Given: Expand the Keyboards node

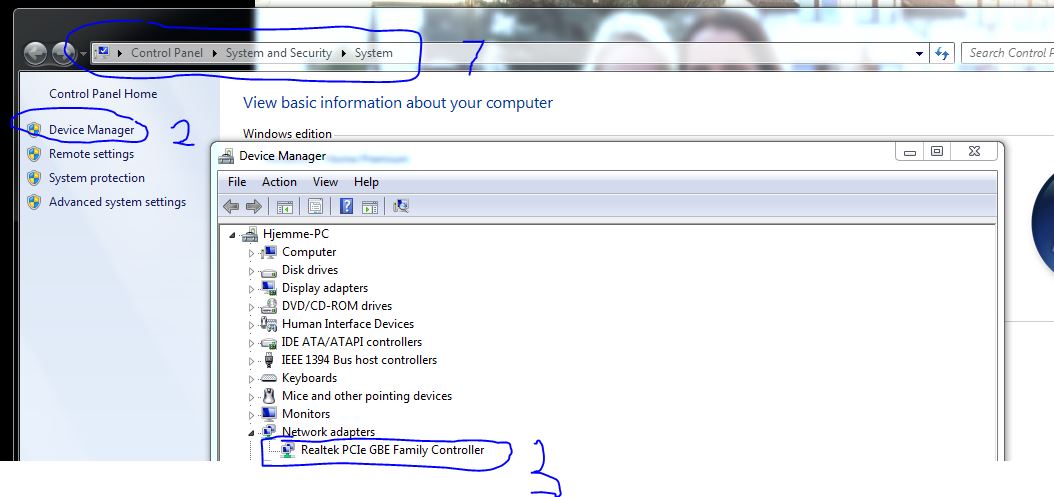Looking at the screenshot, I should [x=251, y=379].
